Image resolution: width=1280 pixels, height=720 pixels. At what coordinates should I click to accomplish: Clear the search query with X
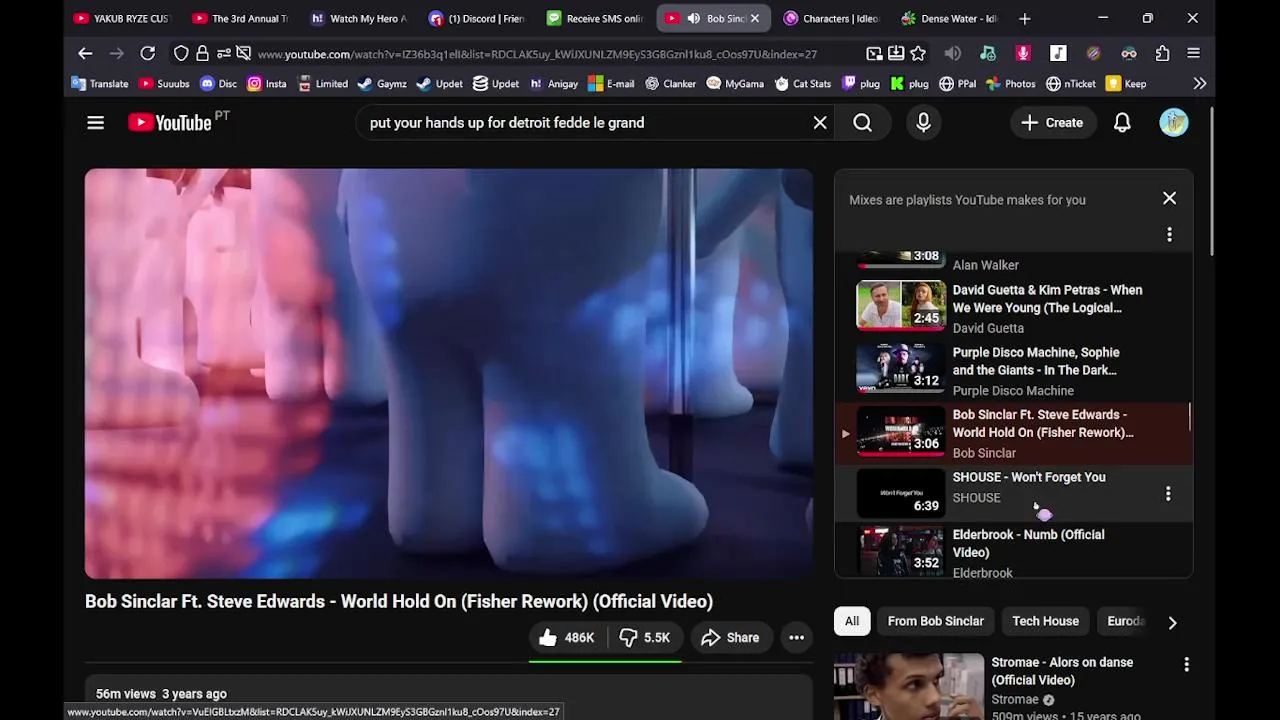820,123
